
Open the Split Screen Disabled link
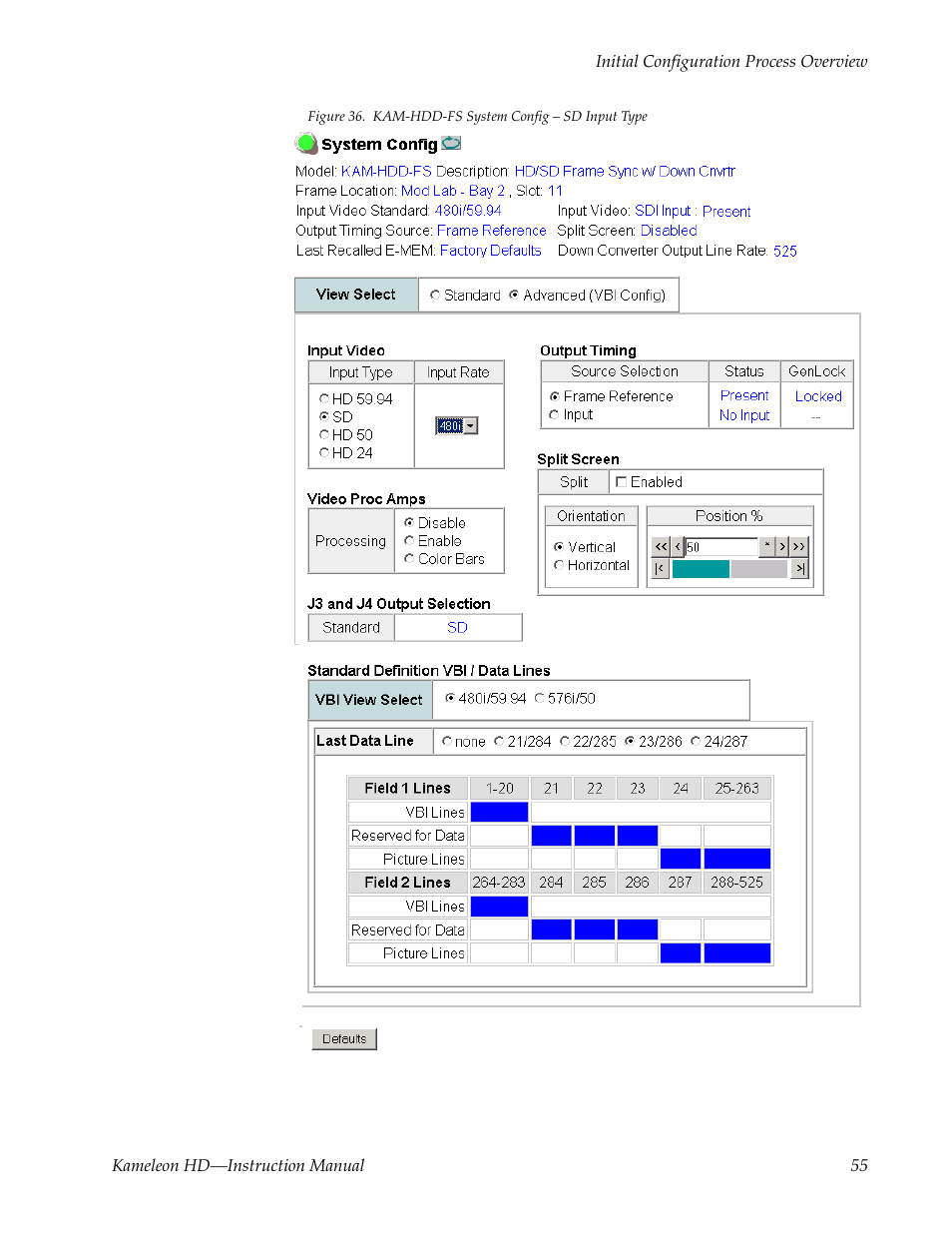[x=669, y=231]
